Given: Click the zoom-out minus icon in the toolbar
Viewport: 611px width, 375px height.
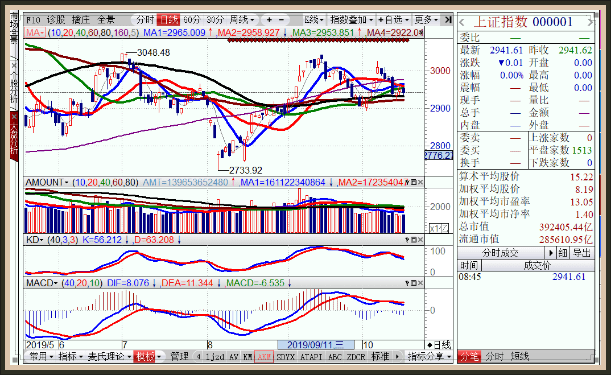Looking at the screenshot, I should (x=281, y=19).
